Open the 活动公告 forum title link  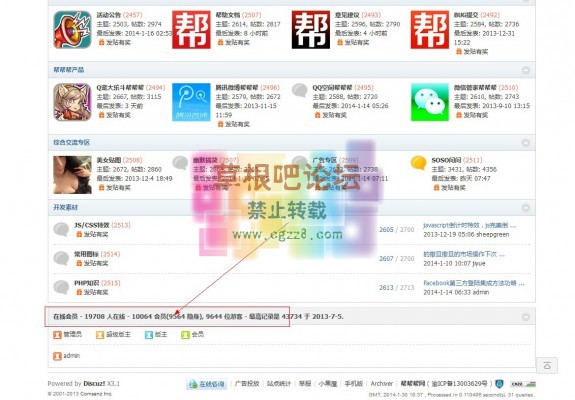[x=109, y=15]
